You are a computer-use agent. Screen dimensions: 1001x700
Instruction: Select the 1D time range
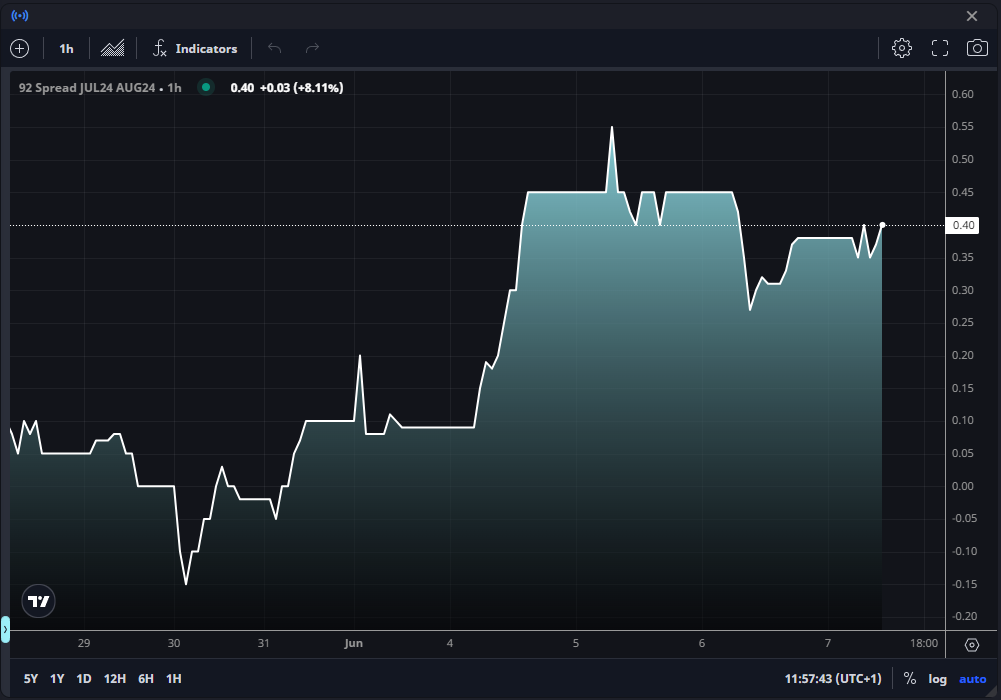(84, 678)
